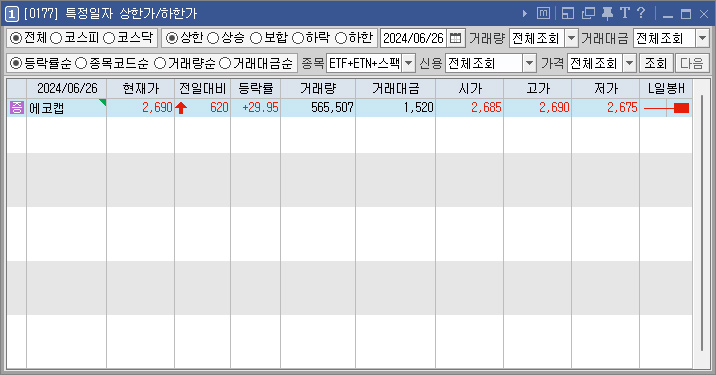Click the duplicate window icon
The height and width of the screenshot is (375, 716).
pos(588,14)
